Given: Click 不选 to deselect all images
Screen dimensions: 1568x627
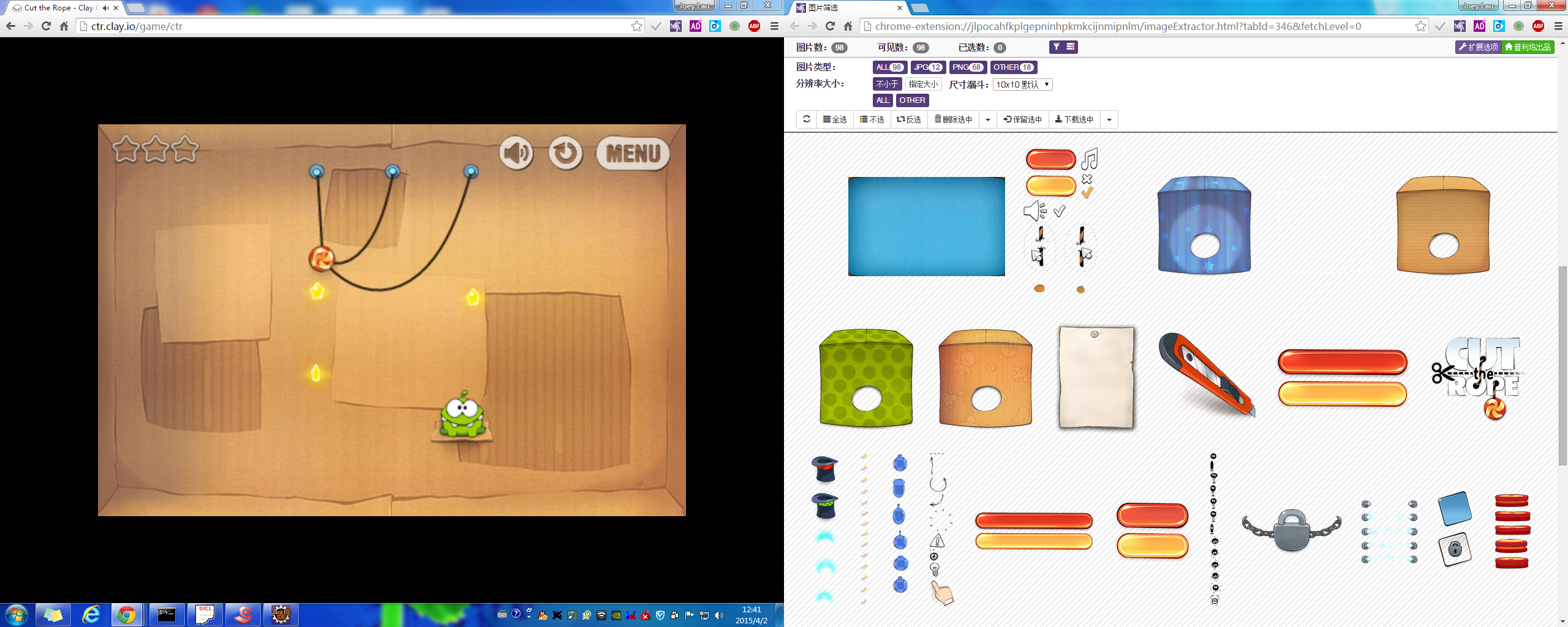Looking at the screenshot, I should [872, 119].
